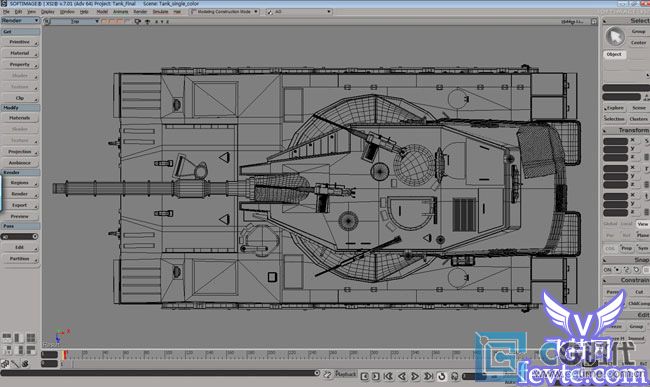Activate the Object selection filter

pos(614,54)
